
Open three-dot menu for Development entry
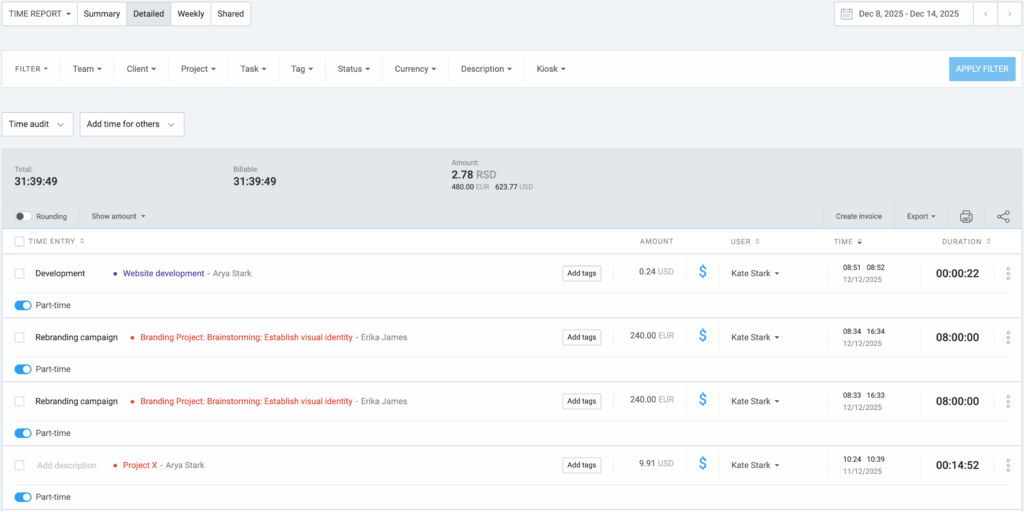tap(1007, 273)
